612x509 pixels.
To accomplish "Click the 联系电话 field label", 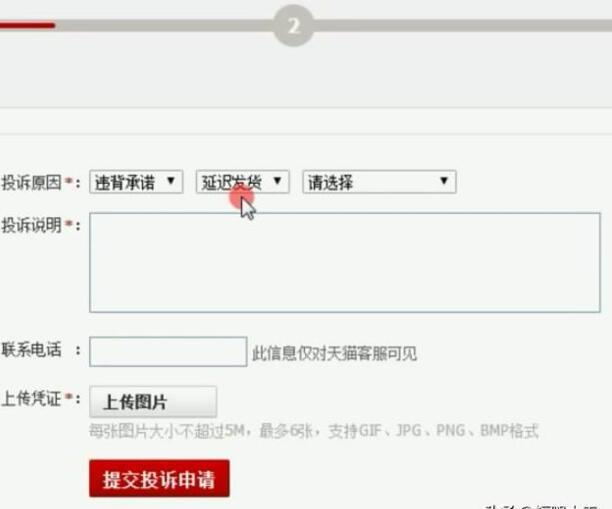I will [x=32, y=350].
